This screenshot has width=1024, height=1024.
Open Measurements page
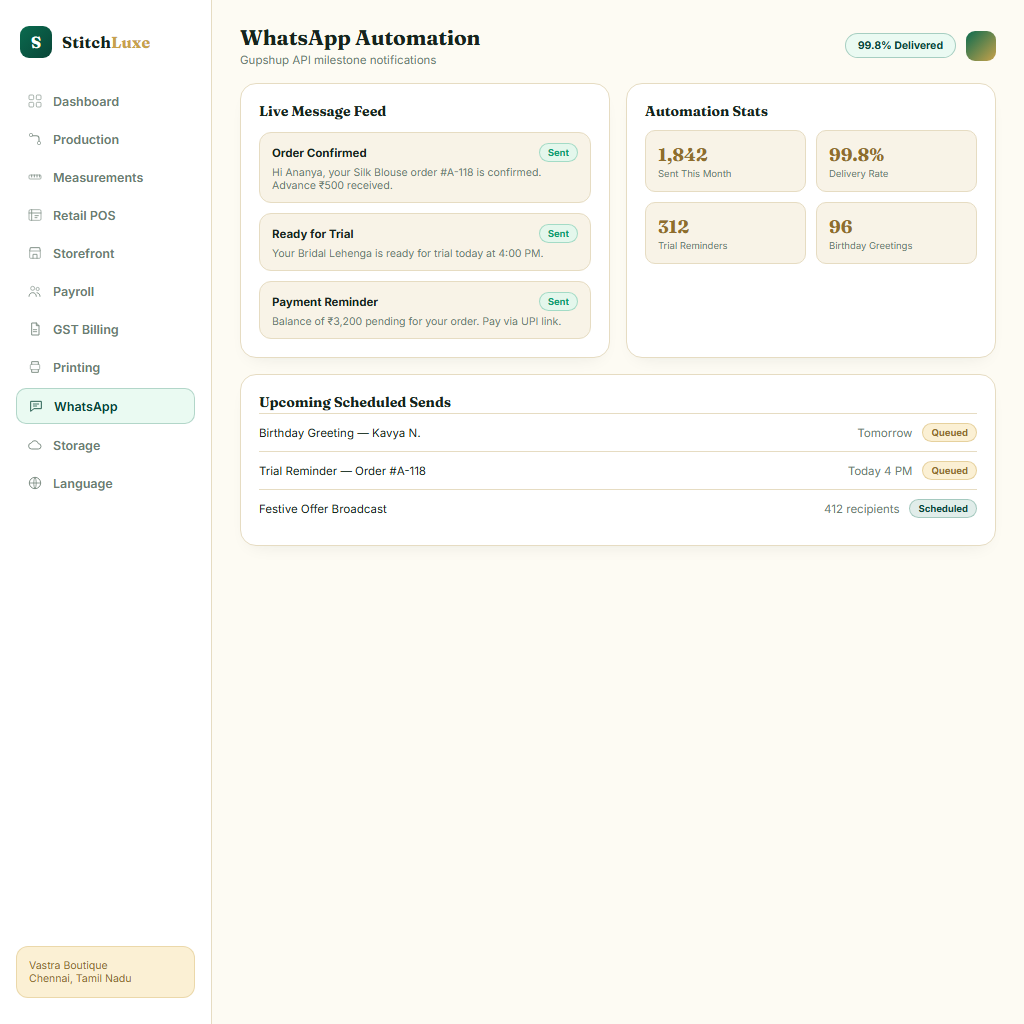pos(105,177)
